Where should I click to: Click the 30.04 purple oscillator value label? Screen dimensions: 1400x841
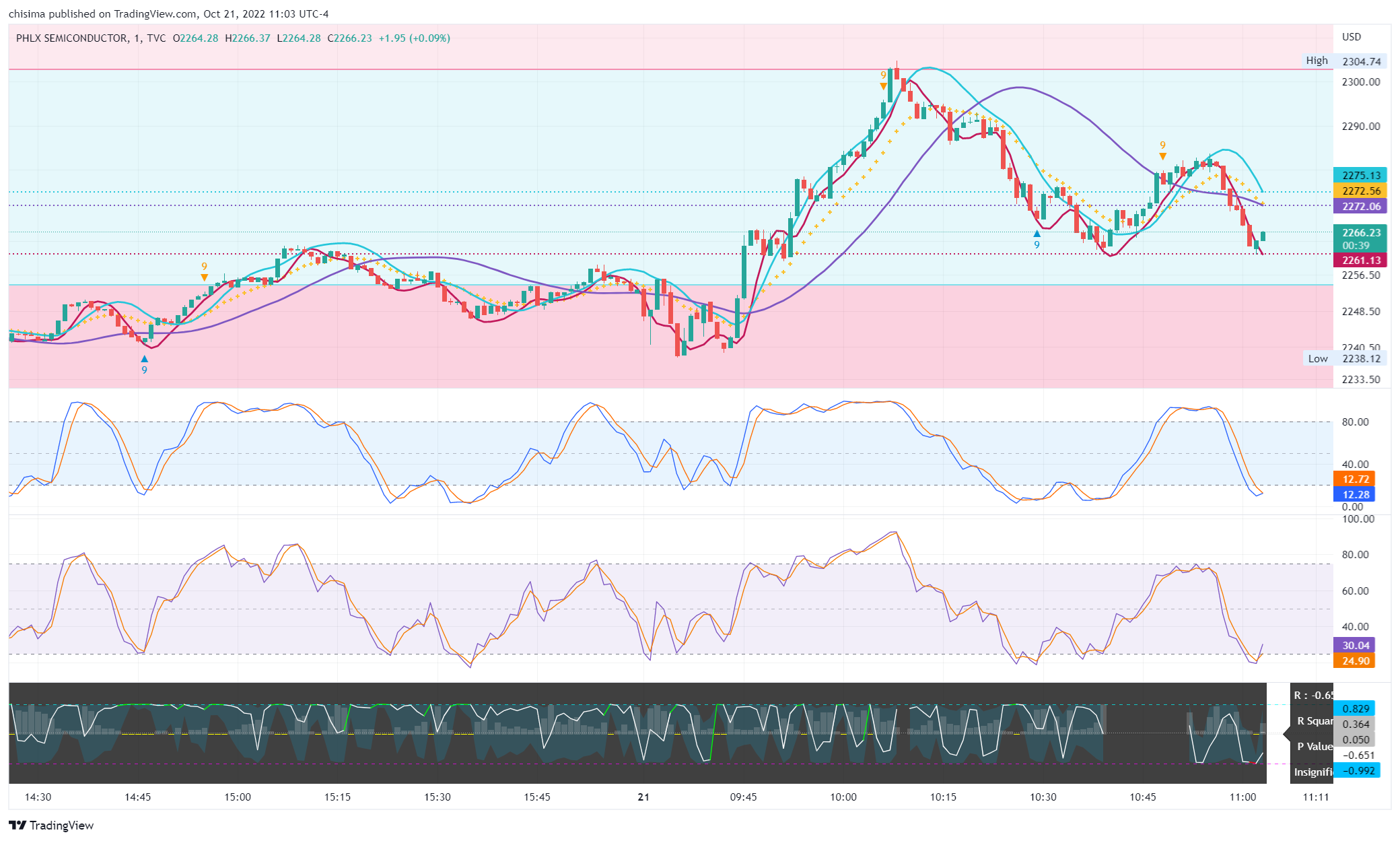pyautogui.click(x=1355, y=645)
